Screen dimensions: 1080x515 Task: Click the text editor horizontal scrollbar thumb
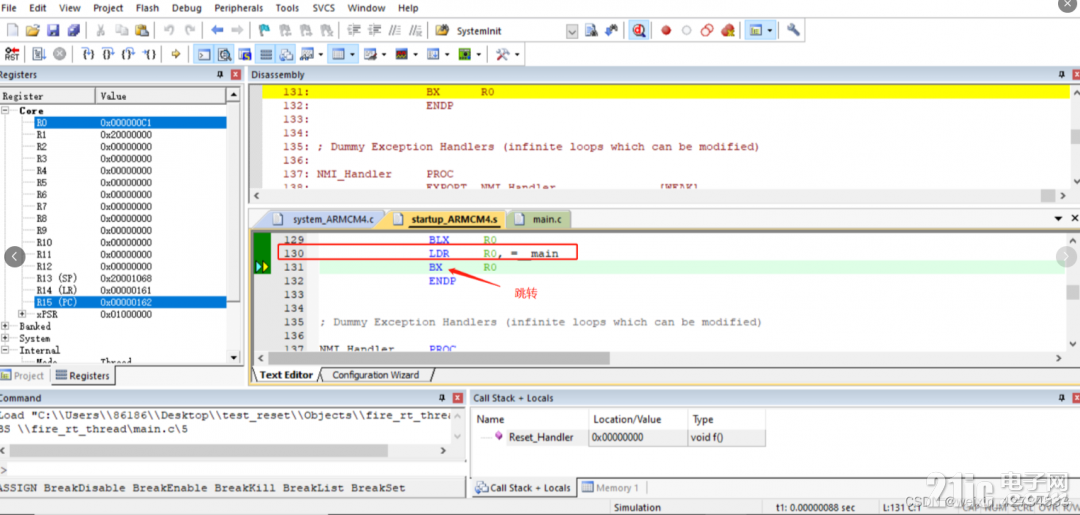[x=439, y=359]
